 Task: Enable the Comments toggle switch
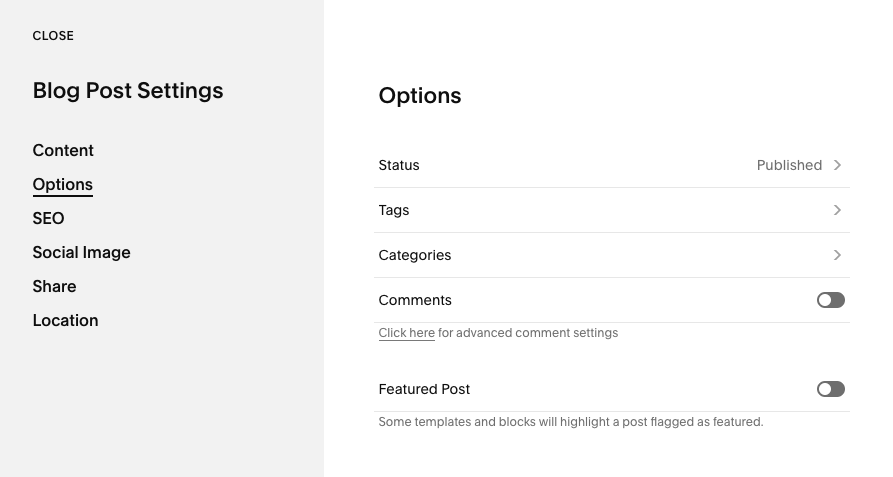(x=831, y=300)
